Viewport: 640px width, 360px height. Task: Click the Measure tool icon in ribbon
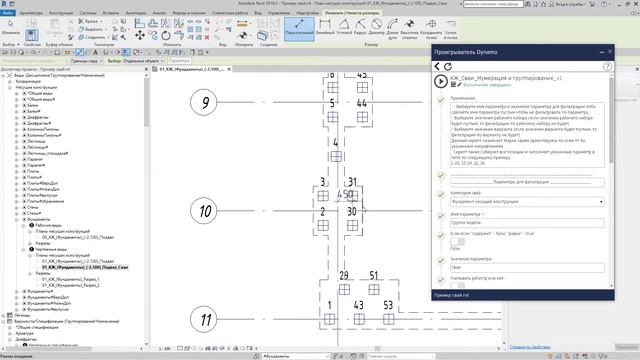pos(242,24)
